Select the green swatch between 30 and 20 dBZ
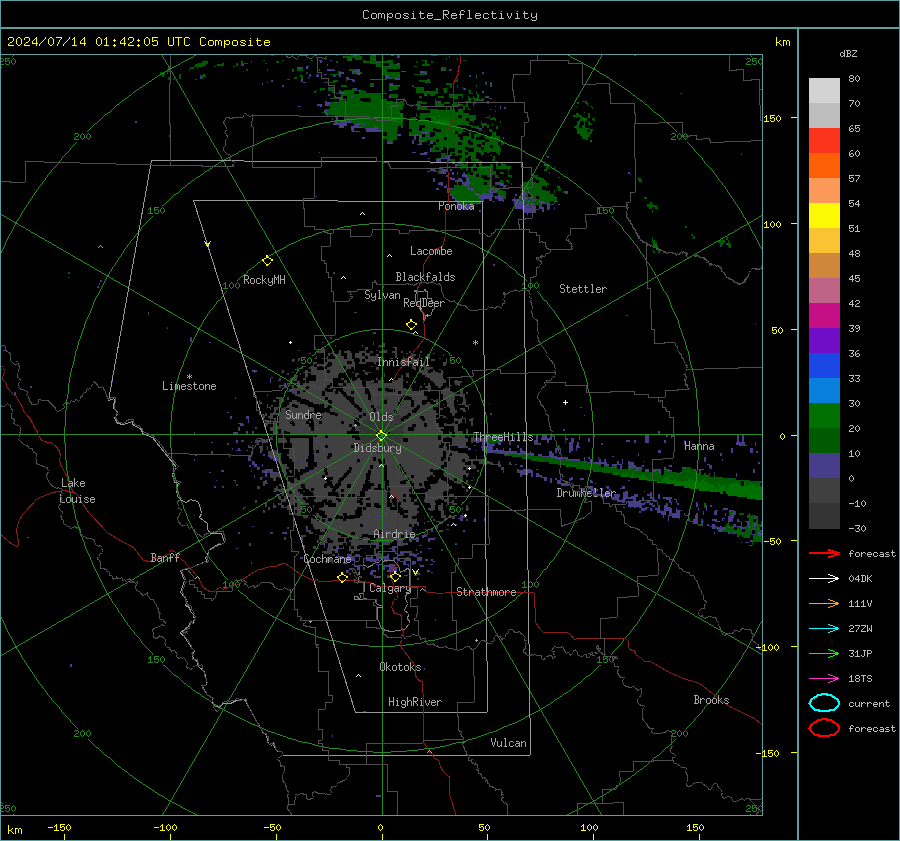This screenshot has width=900, height=841. point(824,416)
